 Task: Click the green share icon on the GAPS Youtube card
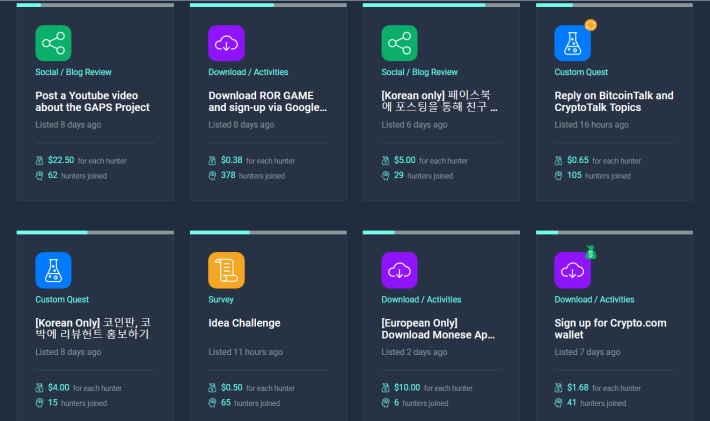[53, 43]
